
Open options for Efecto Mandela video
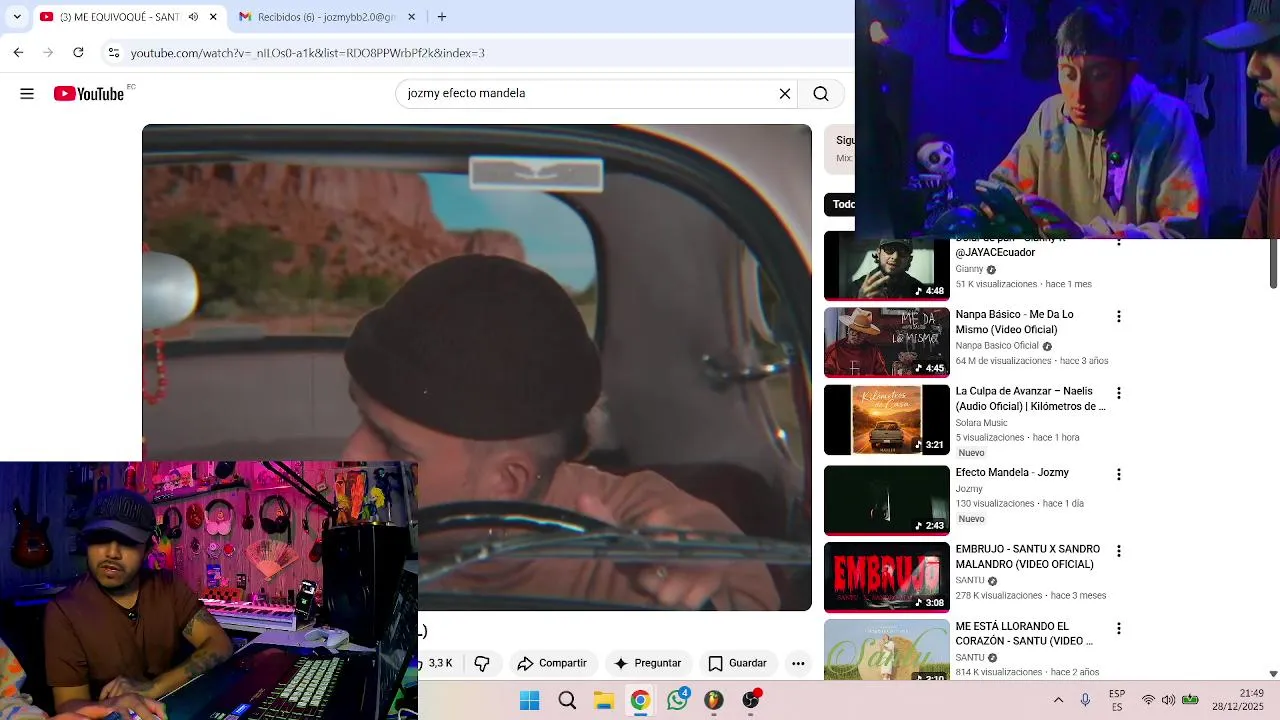[1119, 475]
